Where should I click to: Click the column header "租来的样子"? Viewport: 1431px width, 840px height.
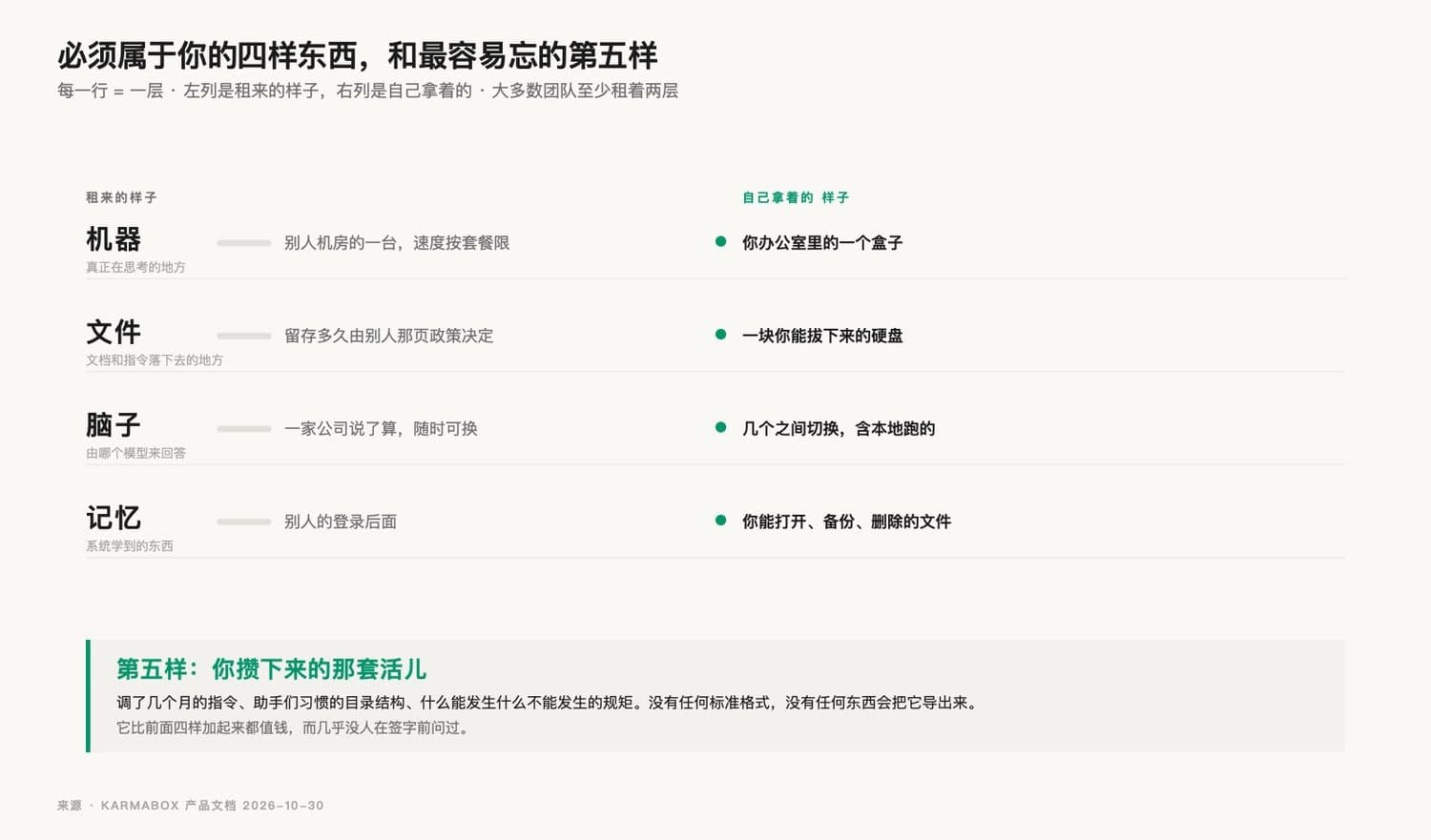pos(121,197)
